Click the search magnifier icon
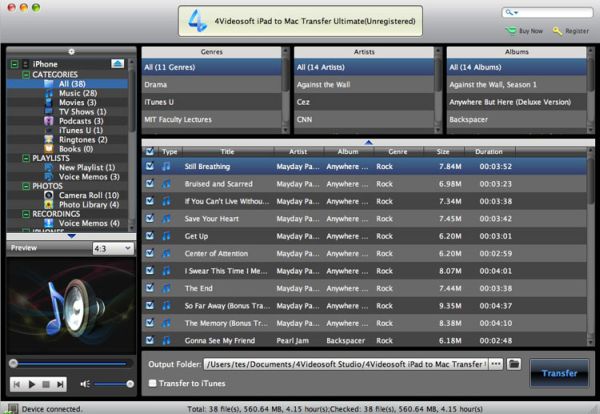This screenshot has height=414, width=600. coord(509,12)
